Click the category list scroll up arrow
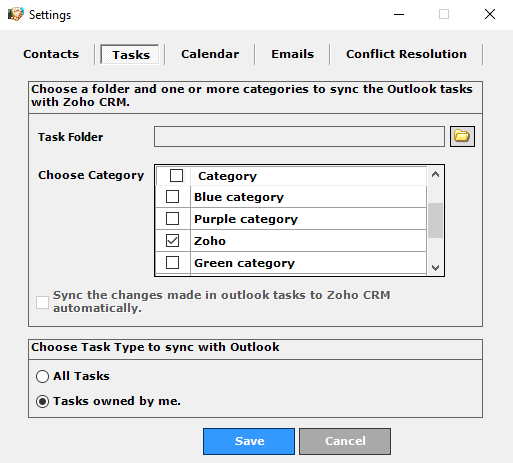The width and height of the screenshot is (513, 463). click(435, 174)
